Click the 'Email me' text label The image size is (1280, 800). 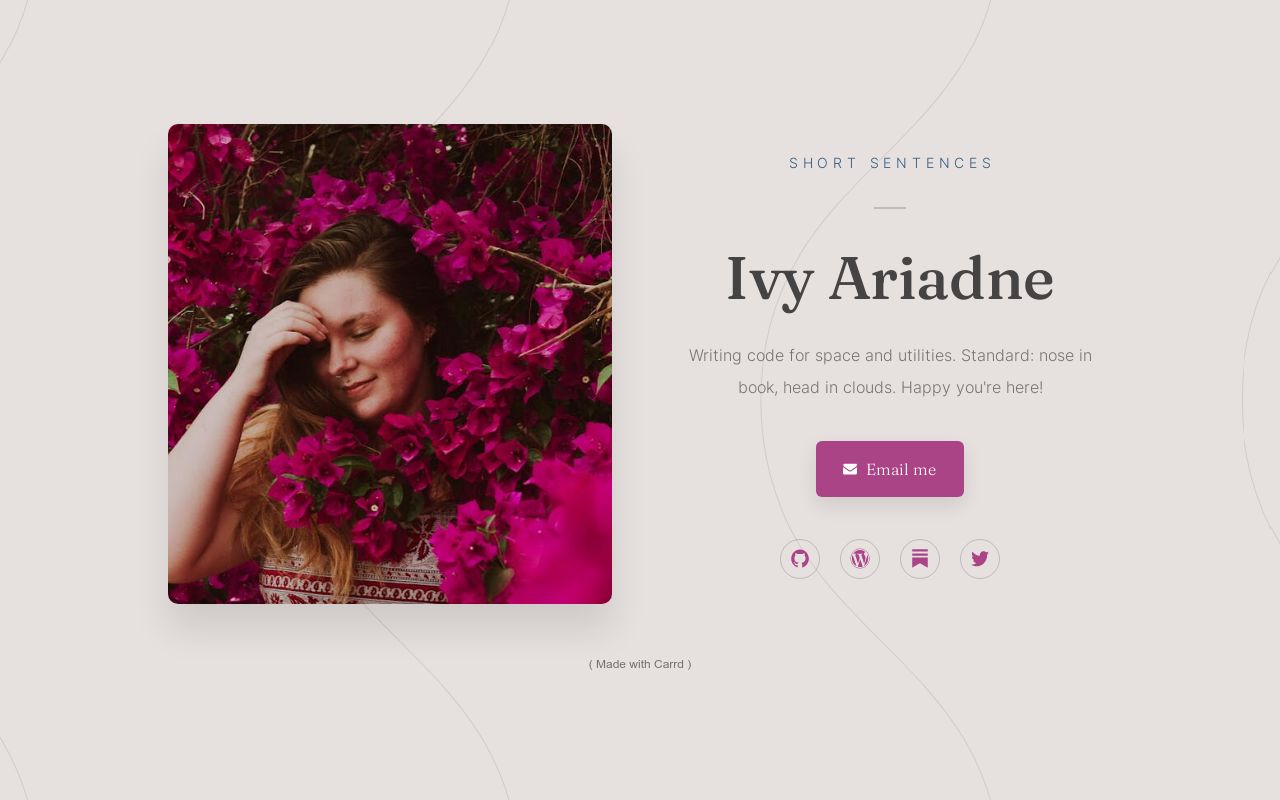pos(901,469)
